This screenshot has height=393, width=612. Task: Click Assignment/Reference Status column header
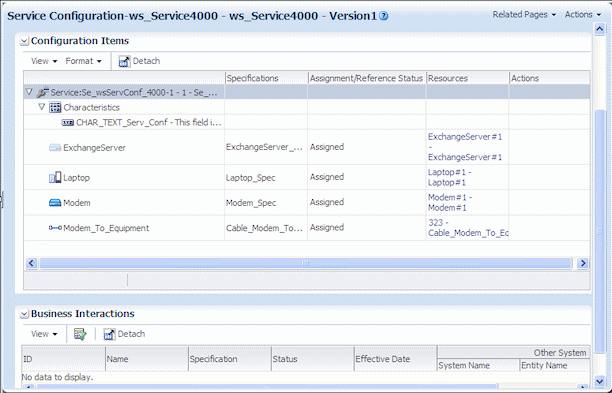(366, 78)
